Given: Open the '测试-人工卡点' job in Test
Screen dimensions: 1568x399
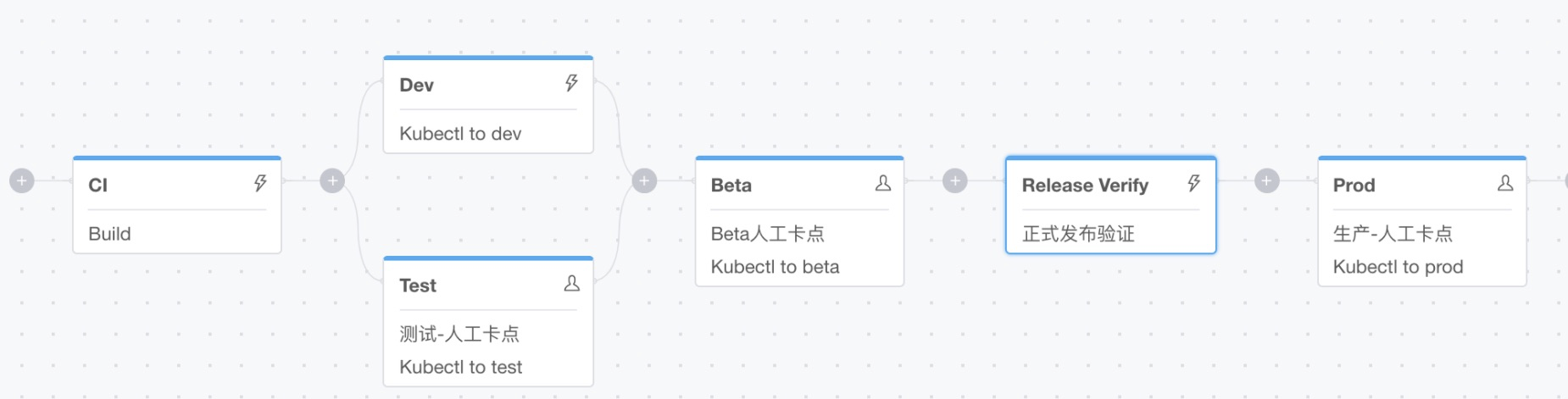Looking at the screenshot, I should [459, 334].
